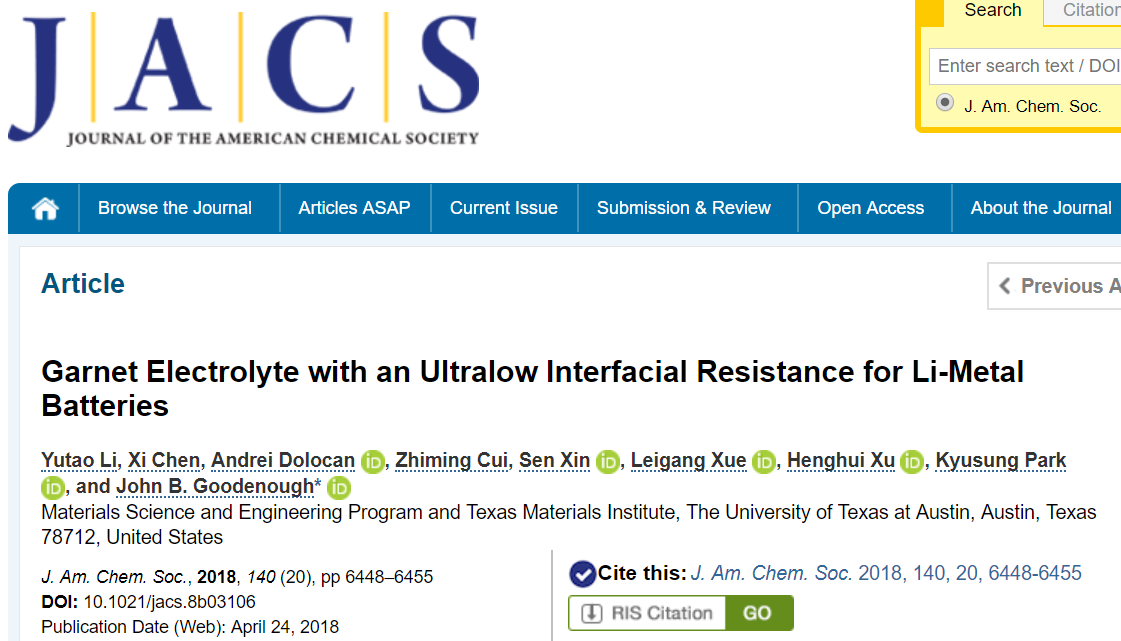The height and width of the screenshot is (641, 1121).
Task: Open Henghui Xu's ORCID iD icon
Action: pyautogui.click(x=912, y=462)
